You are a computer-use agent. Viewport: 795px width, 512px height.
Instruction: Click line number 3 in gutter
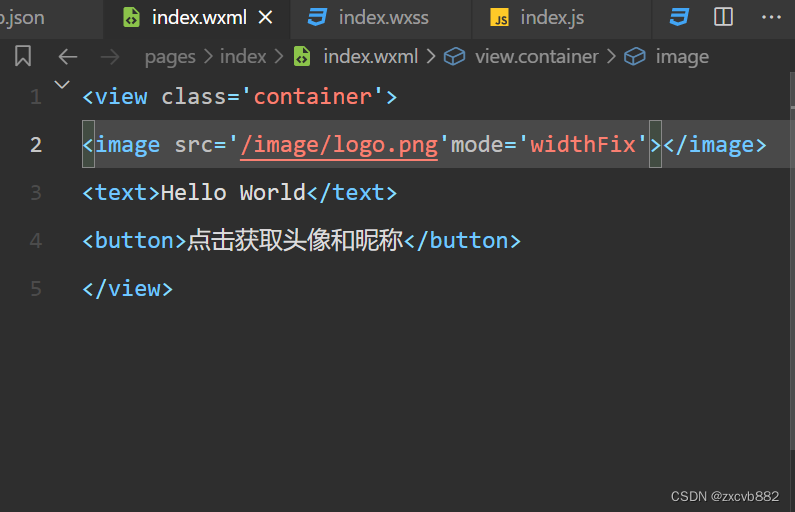pos(35,193)
